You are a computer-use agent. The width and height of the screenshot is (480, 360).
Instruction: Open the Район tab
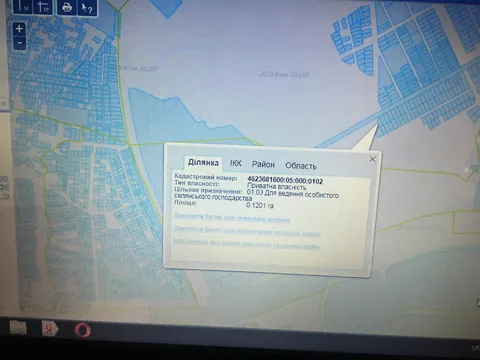pyautogui.click(x=263, y=164)
